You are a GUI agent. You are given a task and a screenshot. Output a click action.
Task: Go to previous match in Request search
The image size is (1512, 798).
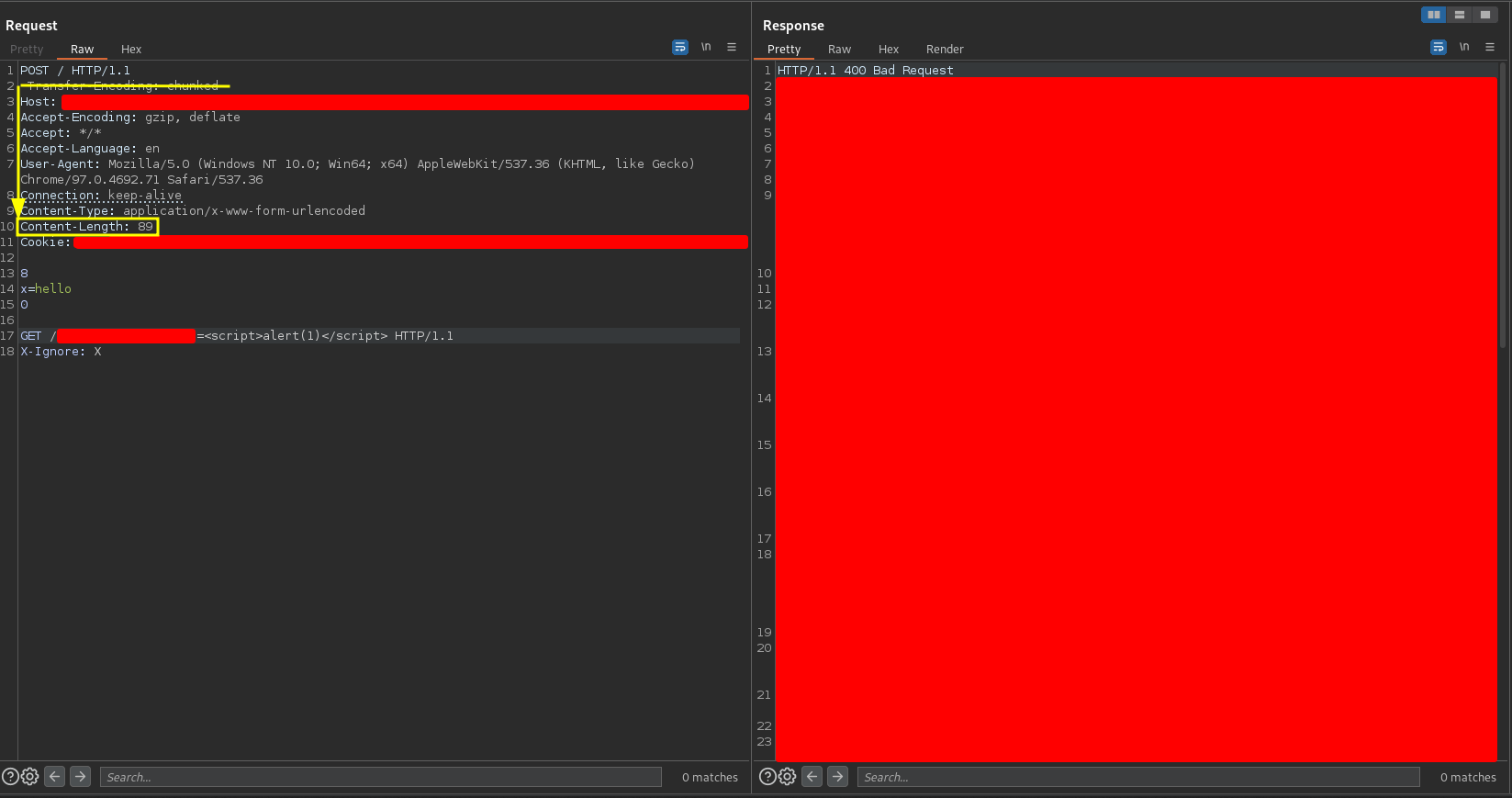click(55, 777)
